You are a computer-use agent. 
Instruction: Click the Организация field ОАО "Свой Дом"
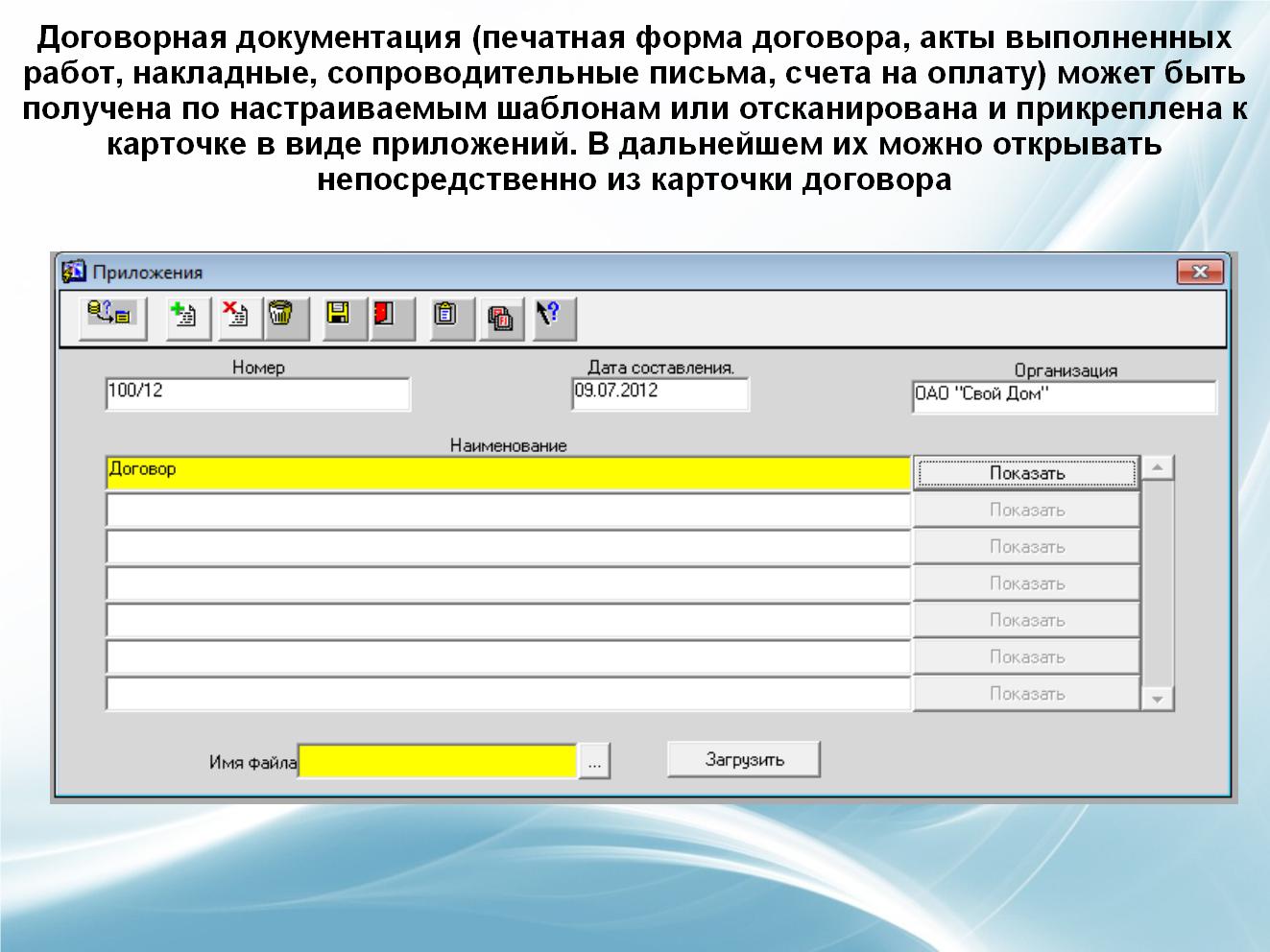point(1065,397)
